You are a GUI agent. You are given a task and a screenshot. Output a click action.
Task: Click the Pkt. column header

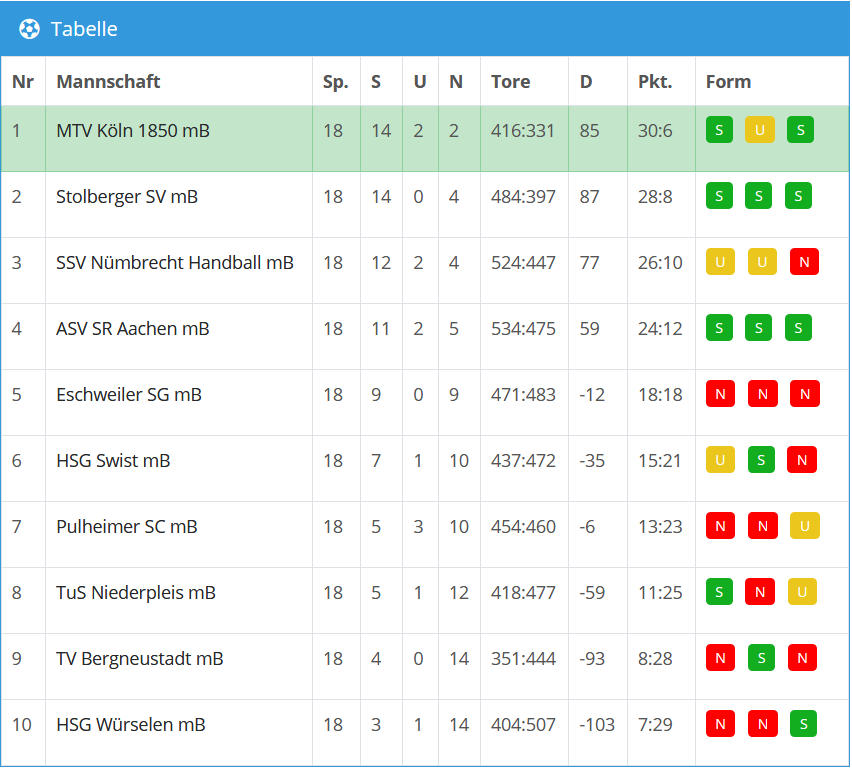655,82
